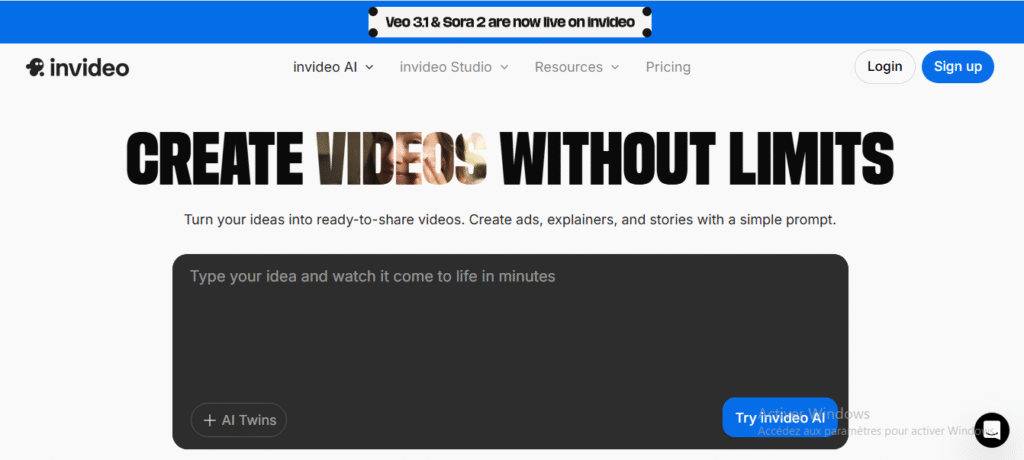Open the invideo AI menu label
1024x460 pixels.
324,67
